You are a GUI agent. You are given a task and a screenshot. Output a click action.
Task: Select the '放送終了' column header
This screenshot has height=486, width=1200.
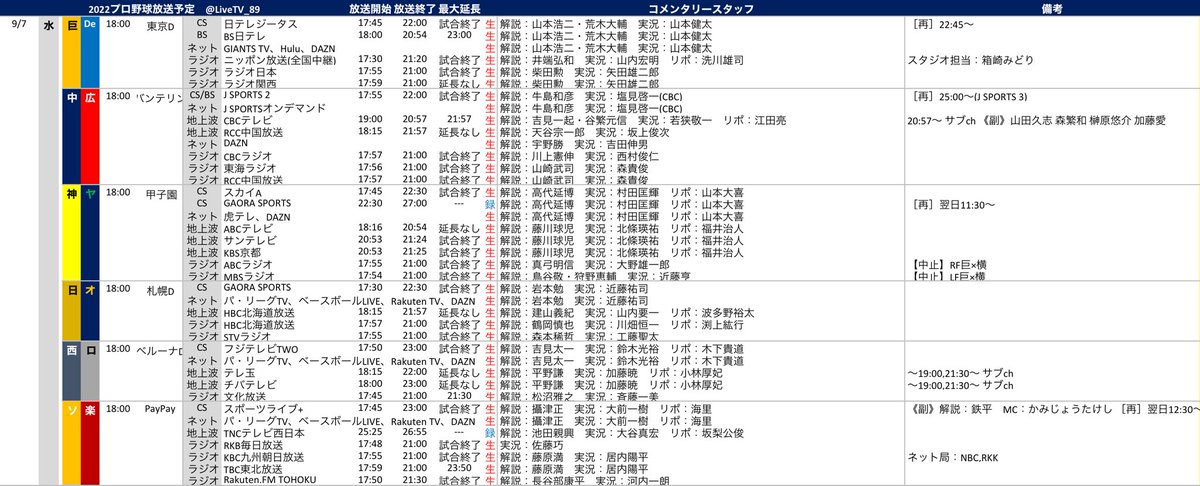pos(415,7)
